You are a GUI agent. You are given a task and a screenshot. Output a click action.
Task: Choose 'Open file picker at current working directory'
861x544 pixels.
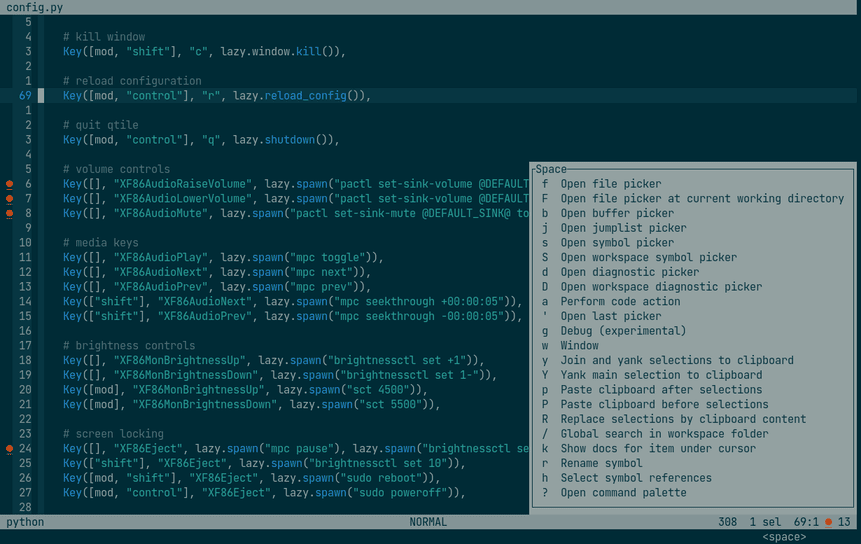click(692, 199)
